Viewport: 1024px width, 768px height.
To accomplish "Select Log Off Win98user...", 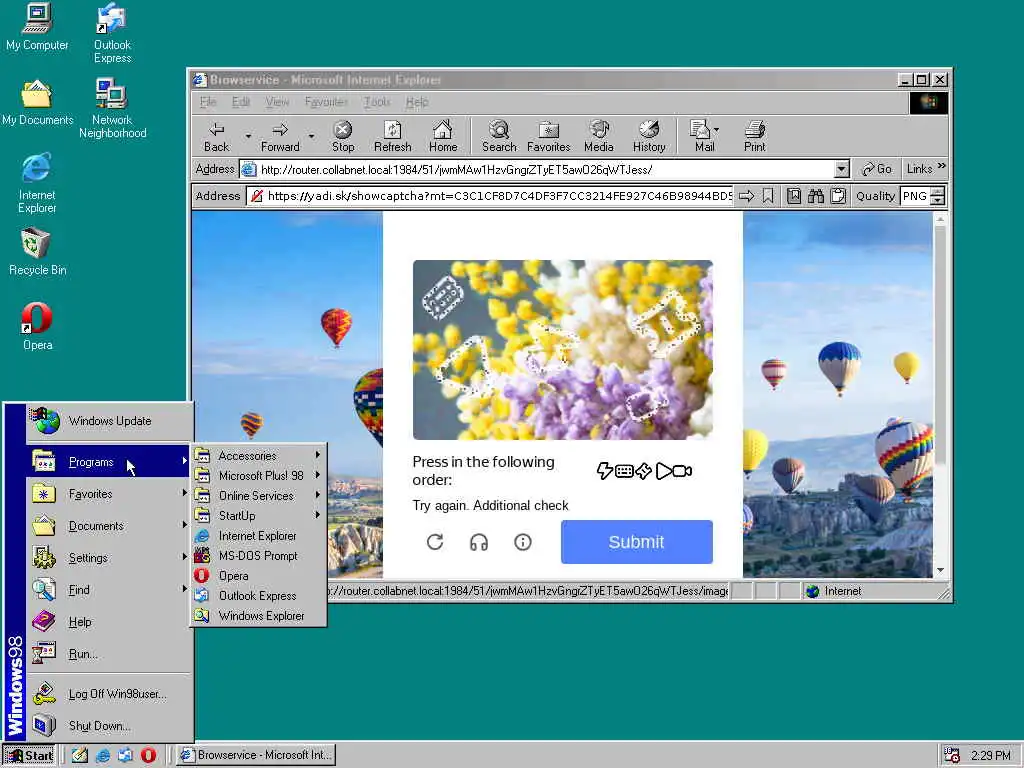I will [110, 694].
